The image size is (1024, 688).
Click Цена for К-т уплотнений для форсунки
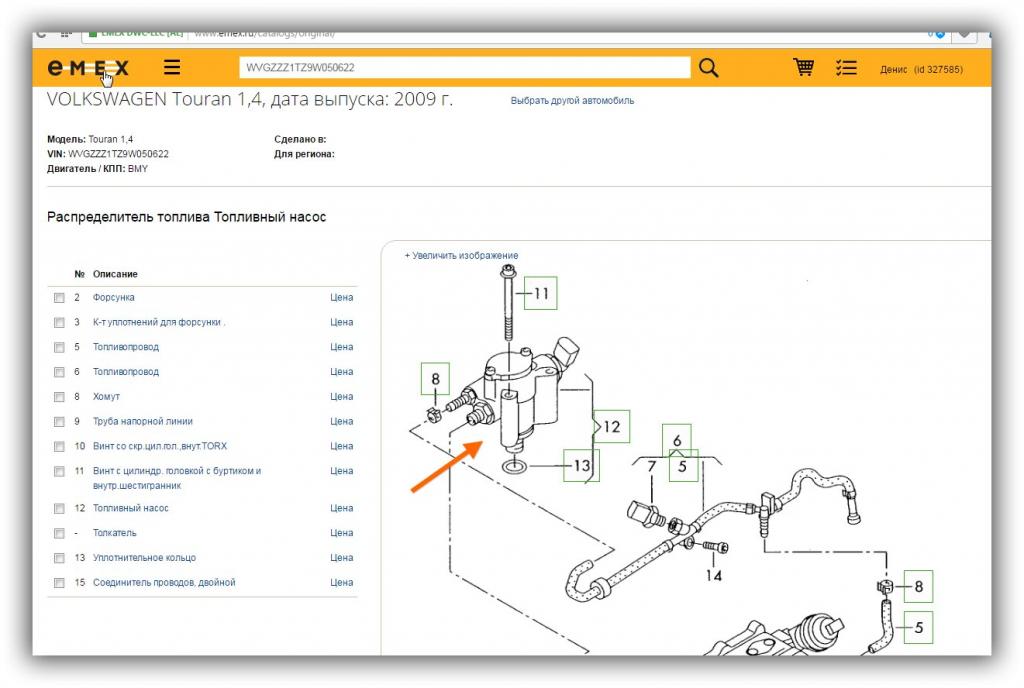342,322
